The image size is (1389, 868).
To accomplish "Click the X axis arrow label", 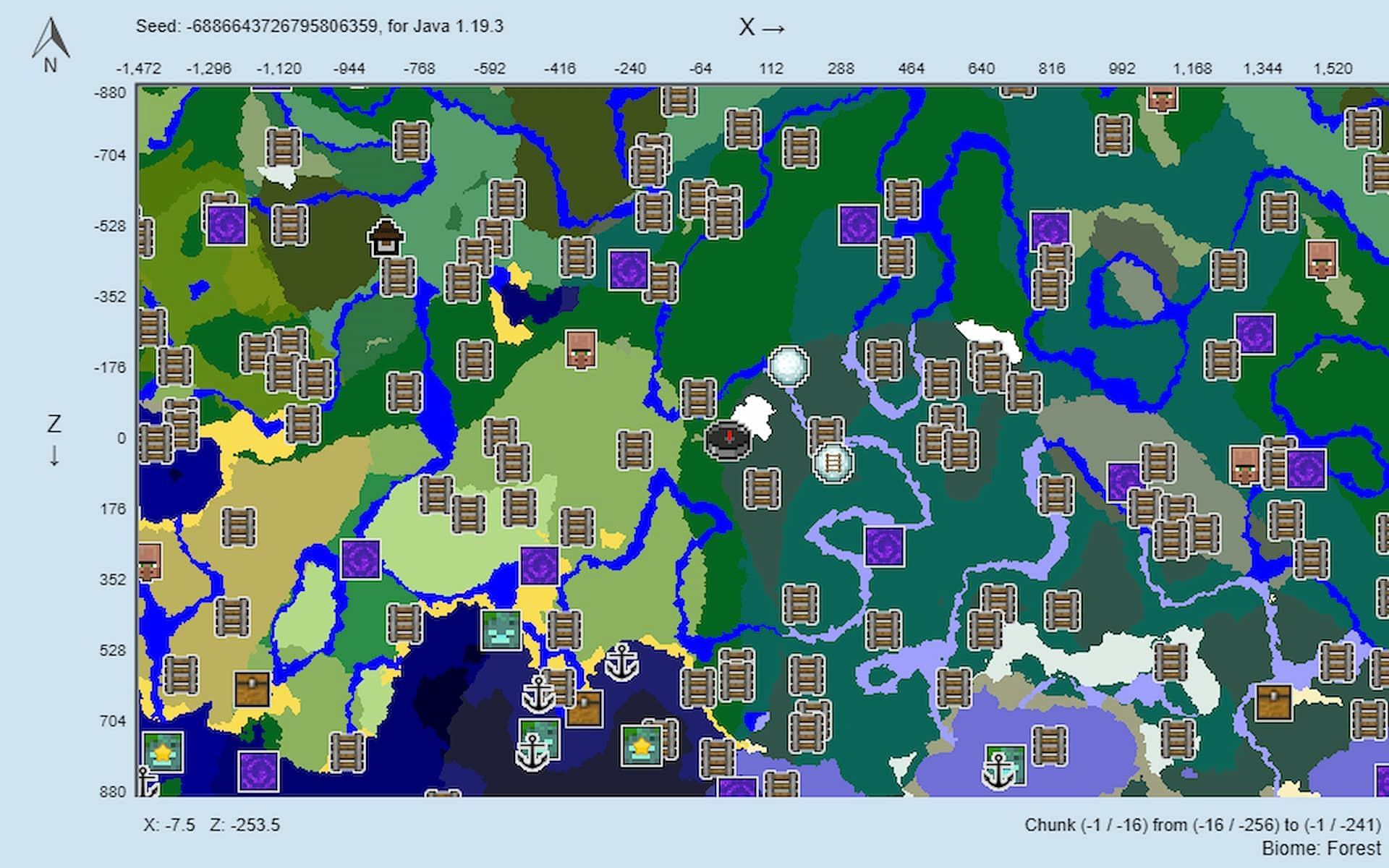I will click(762, 27).
